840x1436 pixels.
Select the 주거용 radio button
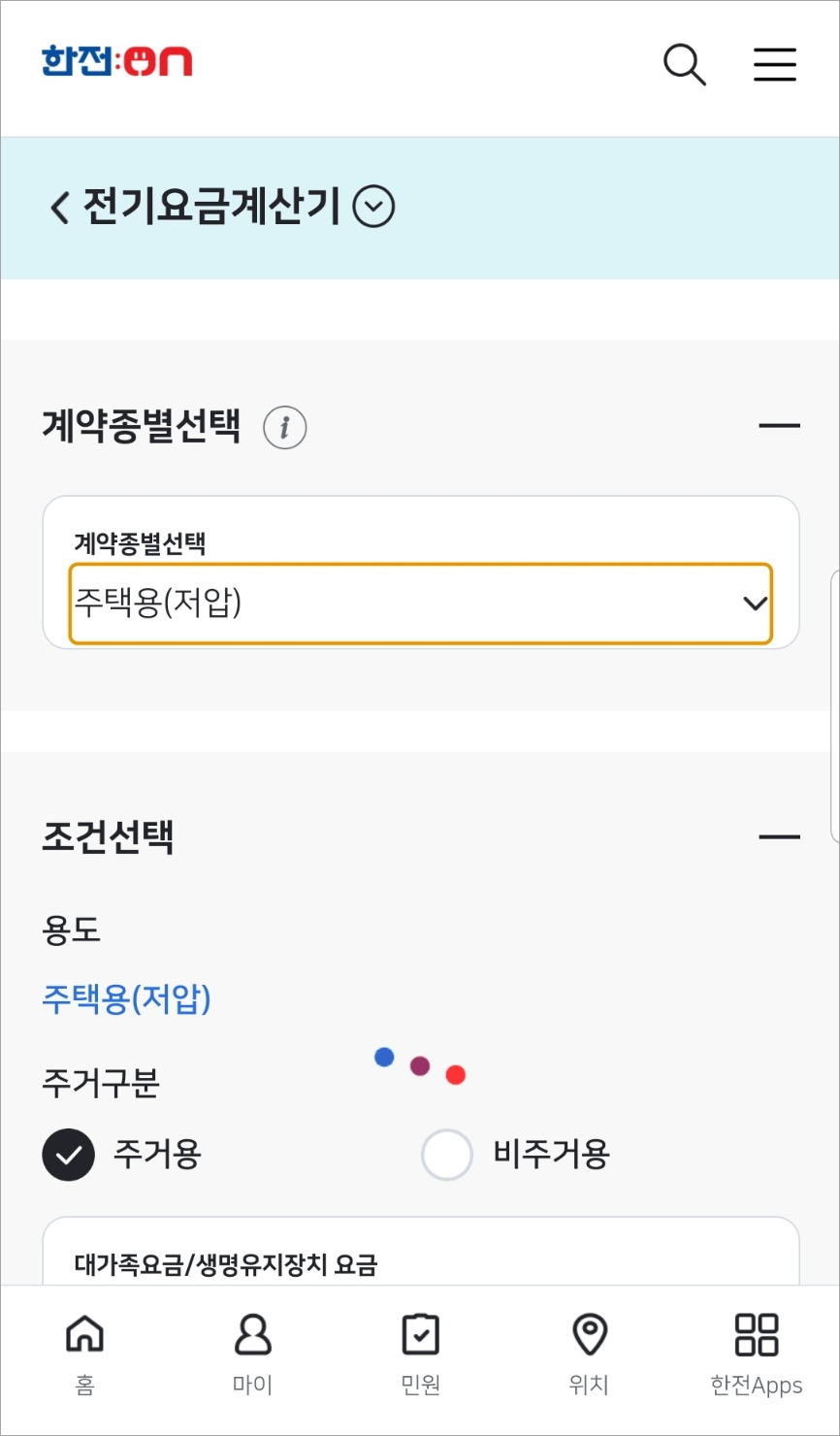point(68,1155)
